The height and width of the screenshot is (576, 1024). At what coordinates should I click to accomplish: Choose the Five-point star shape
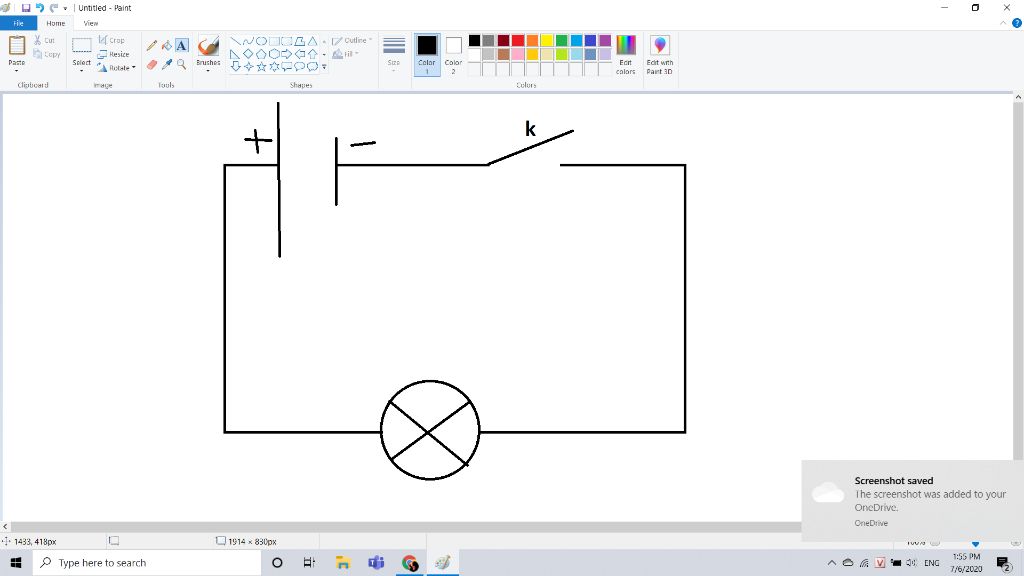coord(261,66)
